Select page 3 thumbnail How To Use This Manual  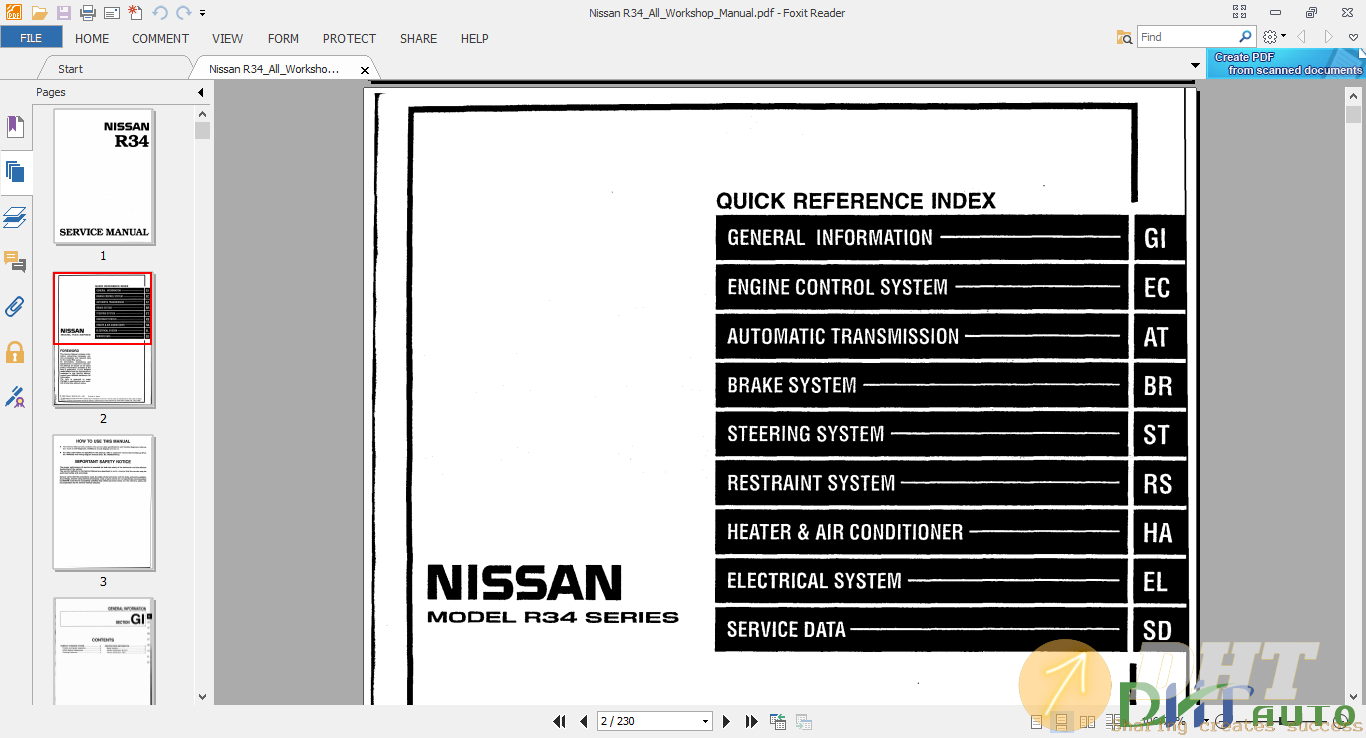pyautogui.click(x=103, y=502)
